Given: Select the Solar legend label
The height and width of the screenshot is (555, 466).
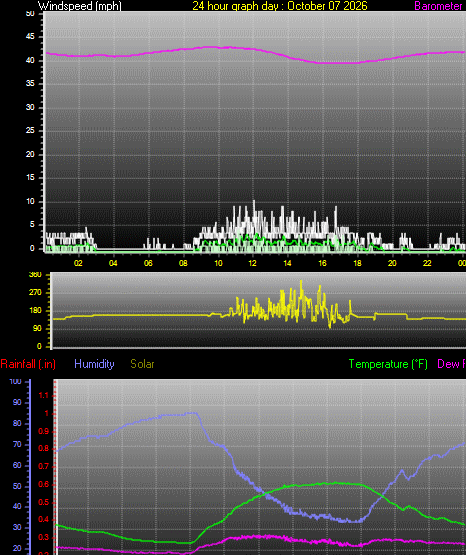Looking at the screenshot, I should click(x=142, y=364).
